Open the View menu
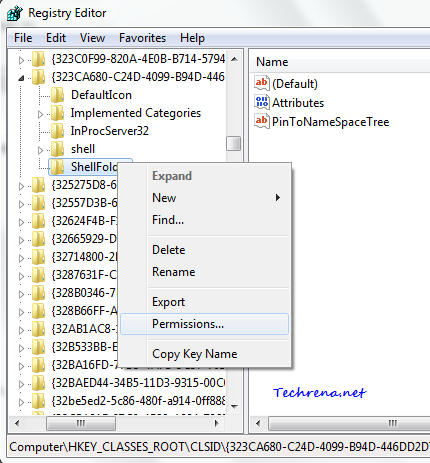This screenshot has width=430, height=463. click(92, 38)
